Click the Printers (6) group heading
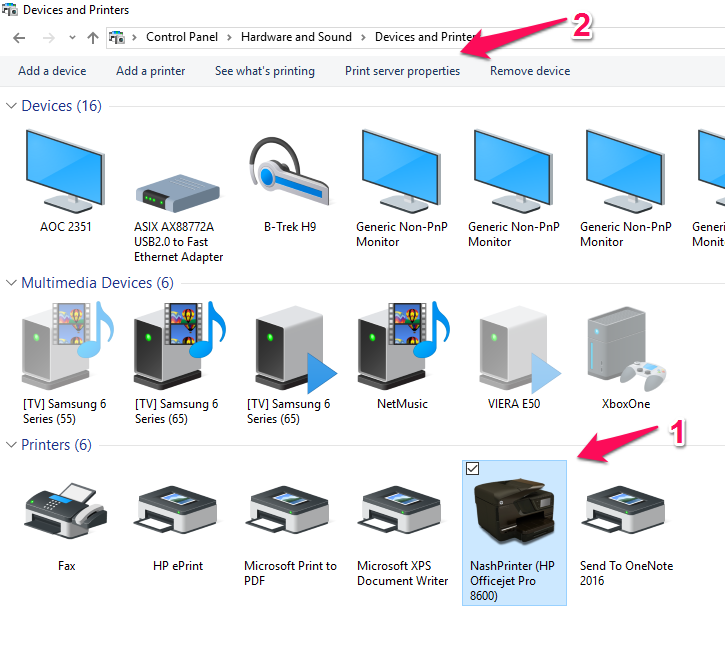This screenshot has width=725, height=665. click(56, 444)
